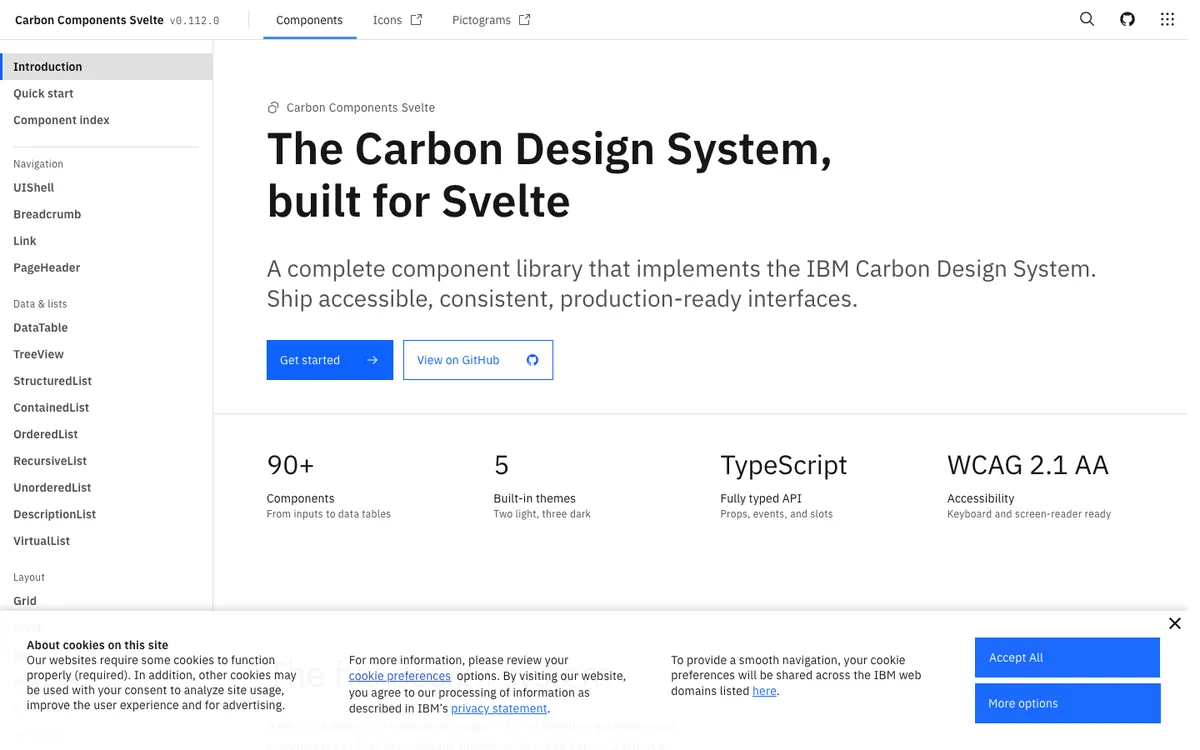The image size is (1200, 750).
Task: Click the 'WCAG 2.1 AA' stat heading
Action: pos(1028,465)
